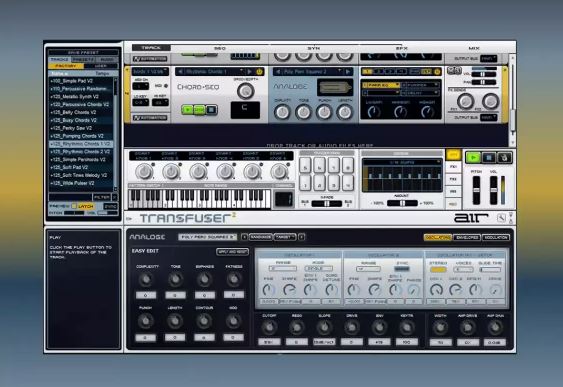This screenshot has width=563, height=387.
Task: Start playback with the green master play button
Action: pyautogui.click(x=473, y=157)
